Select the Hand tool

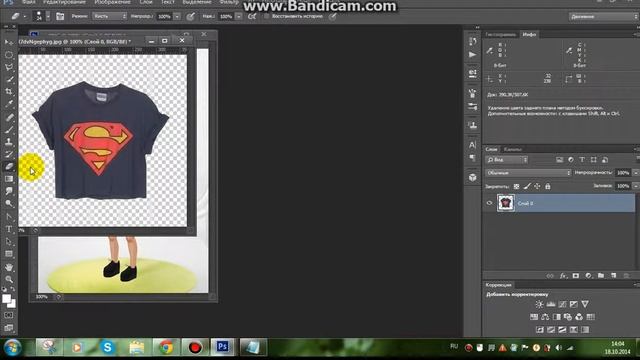(9, 267)
